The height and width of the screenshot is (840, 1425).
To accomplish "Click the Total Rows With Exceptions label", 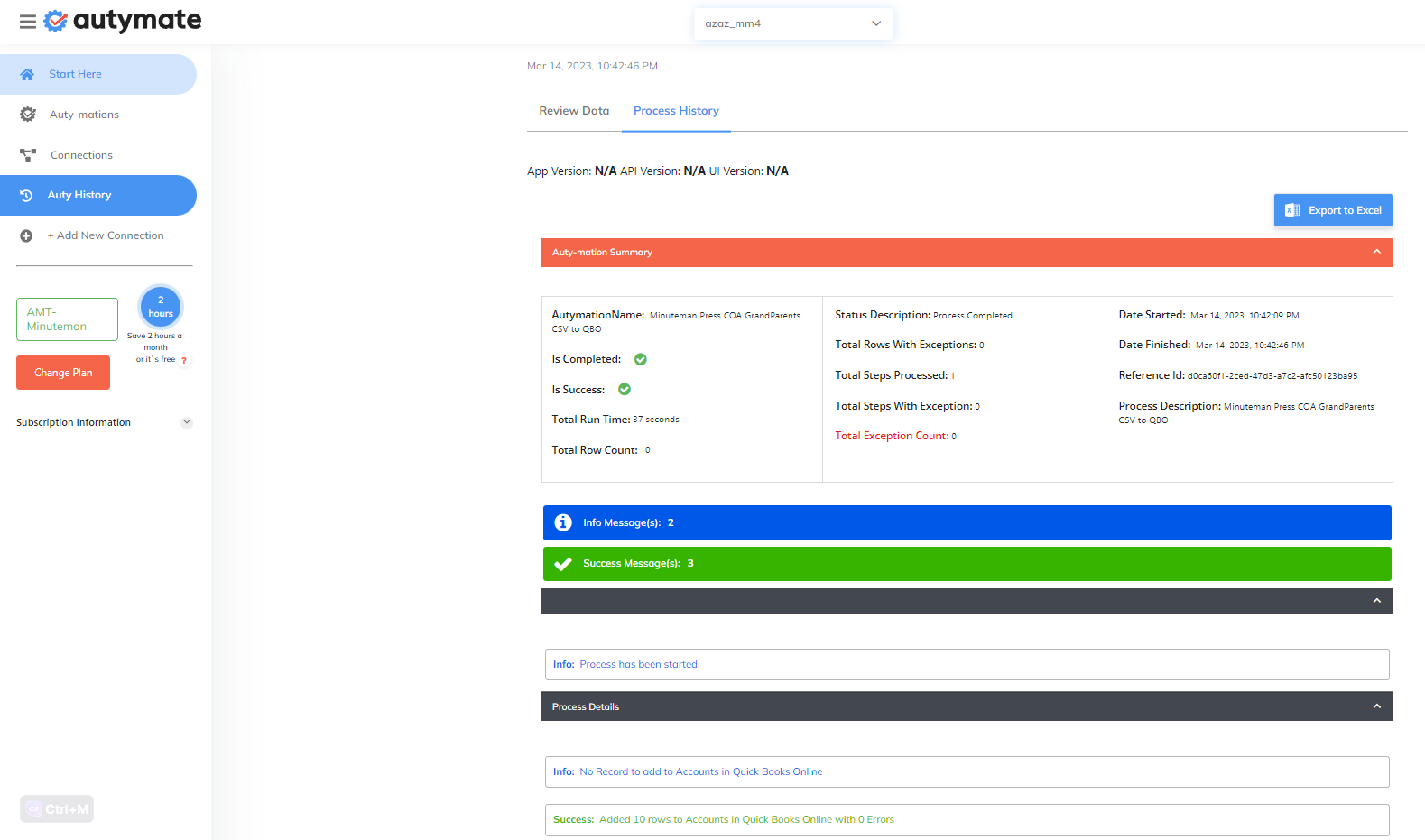I will [x=906, y=345].
